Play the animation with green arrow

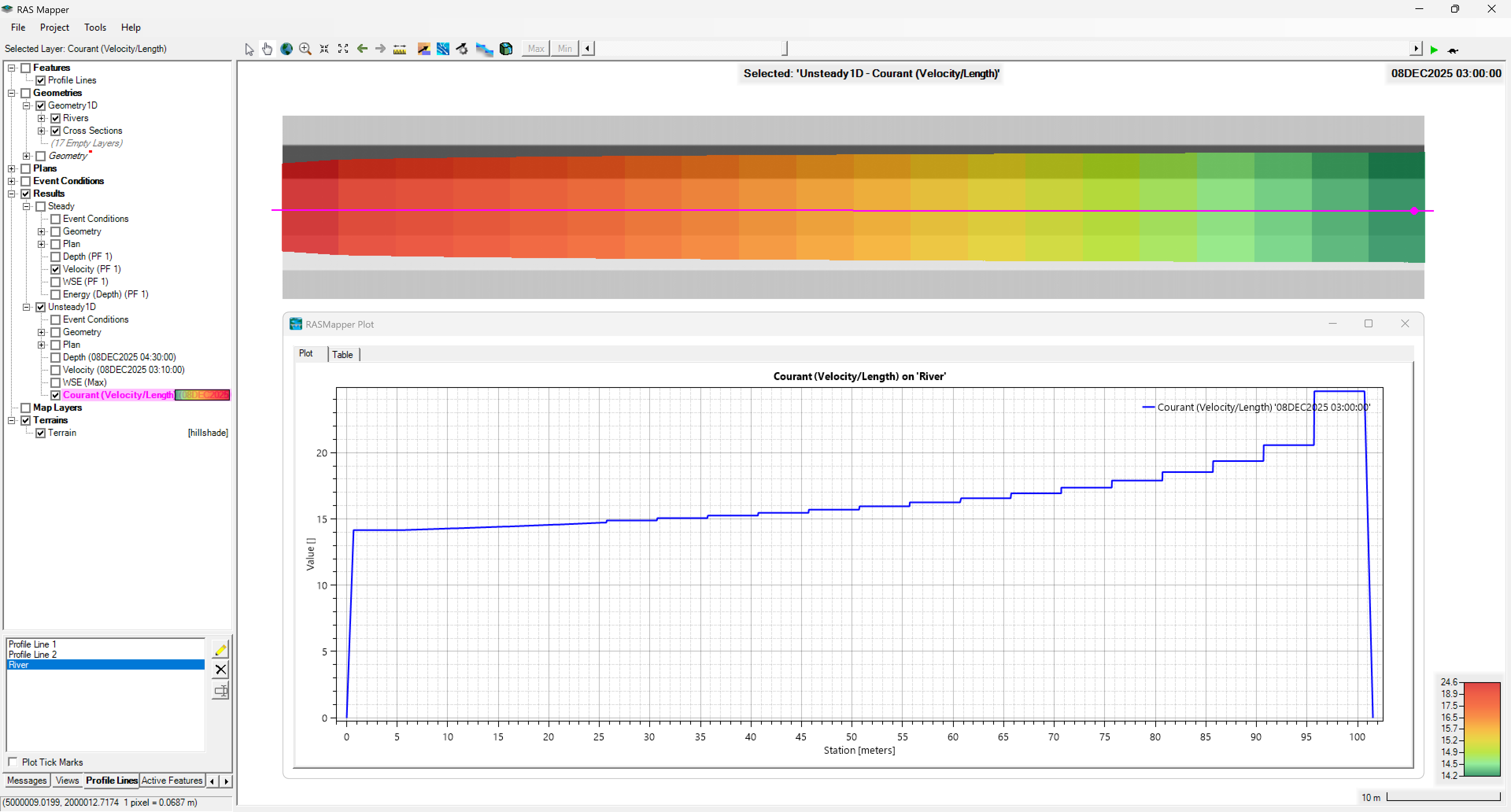[x=1433, y=50]
